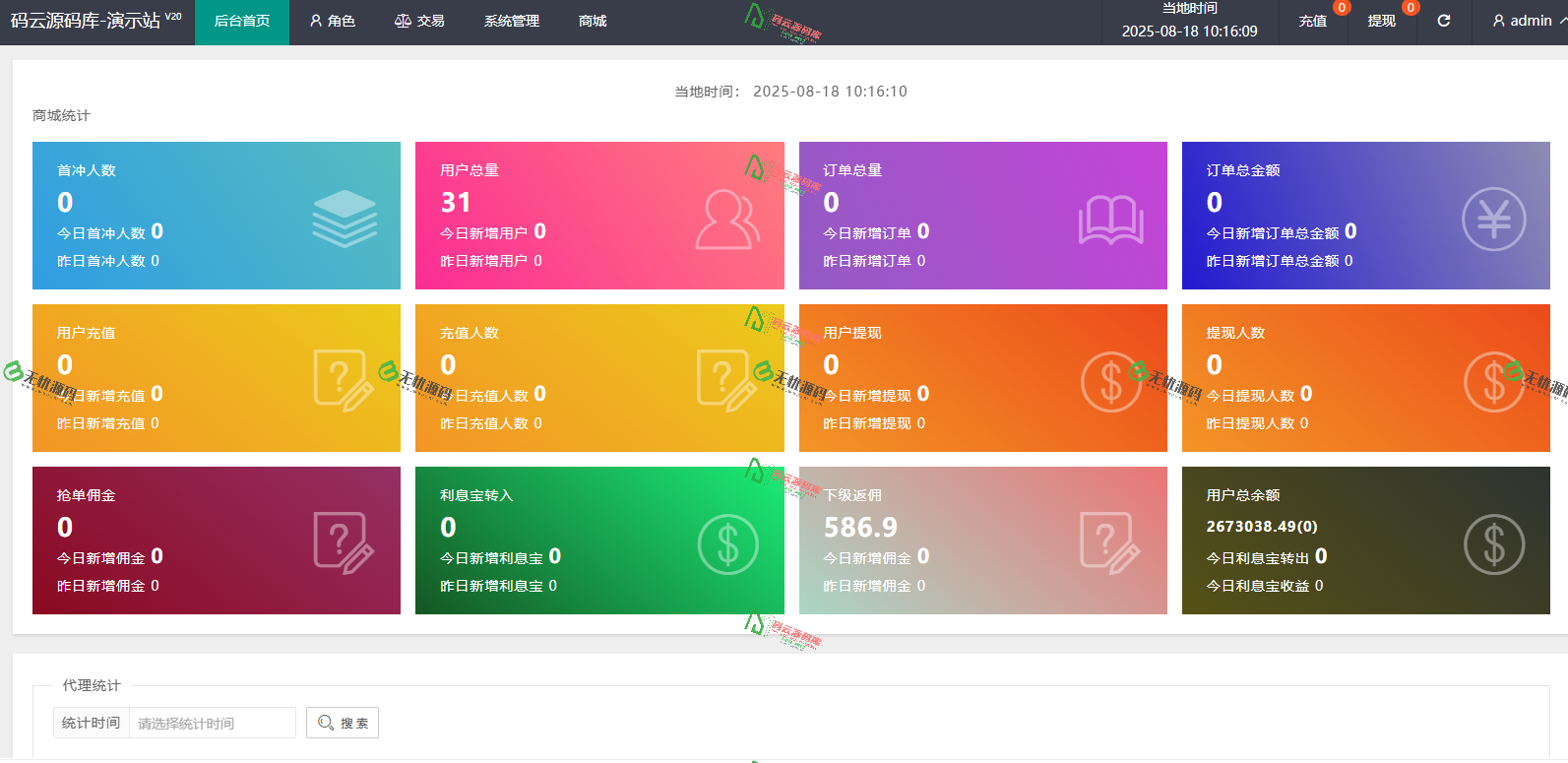Open the 提现 notifications link
The height and width of the screenshot is (763, 1568).
(x=1381, y=21)
